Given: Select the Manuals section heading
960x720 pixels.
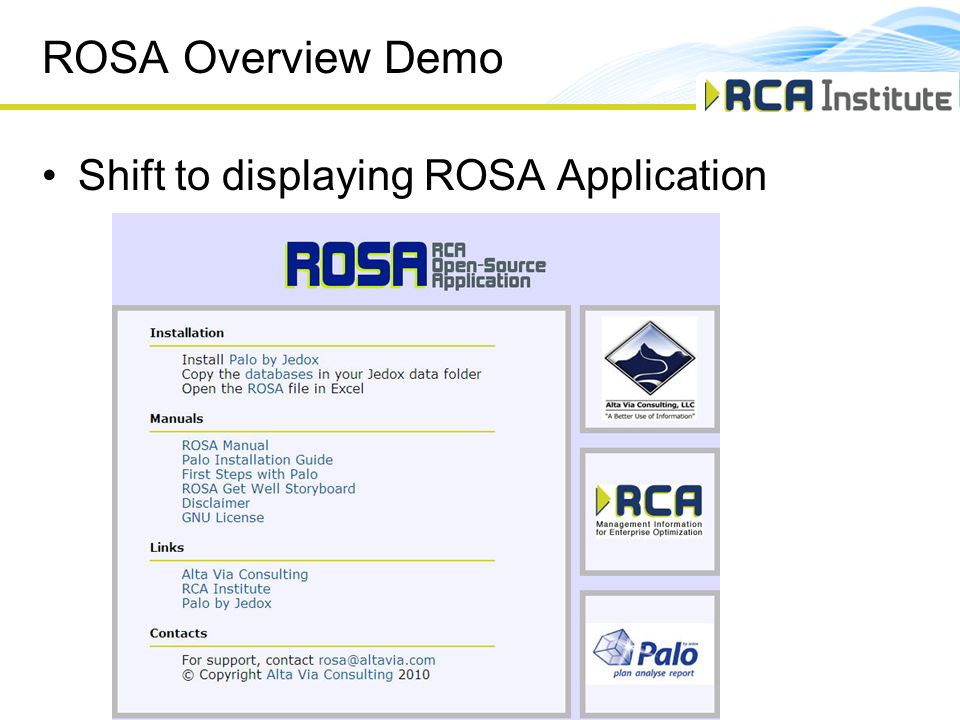Looking at the screenshot, I should [176, 419].
